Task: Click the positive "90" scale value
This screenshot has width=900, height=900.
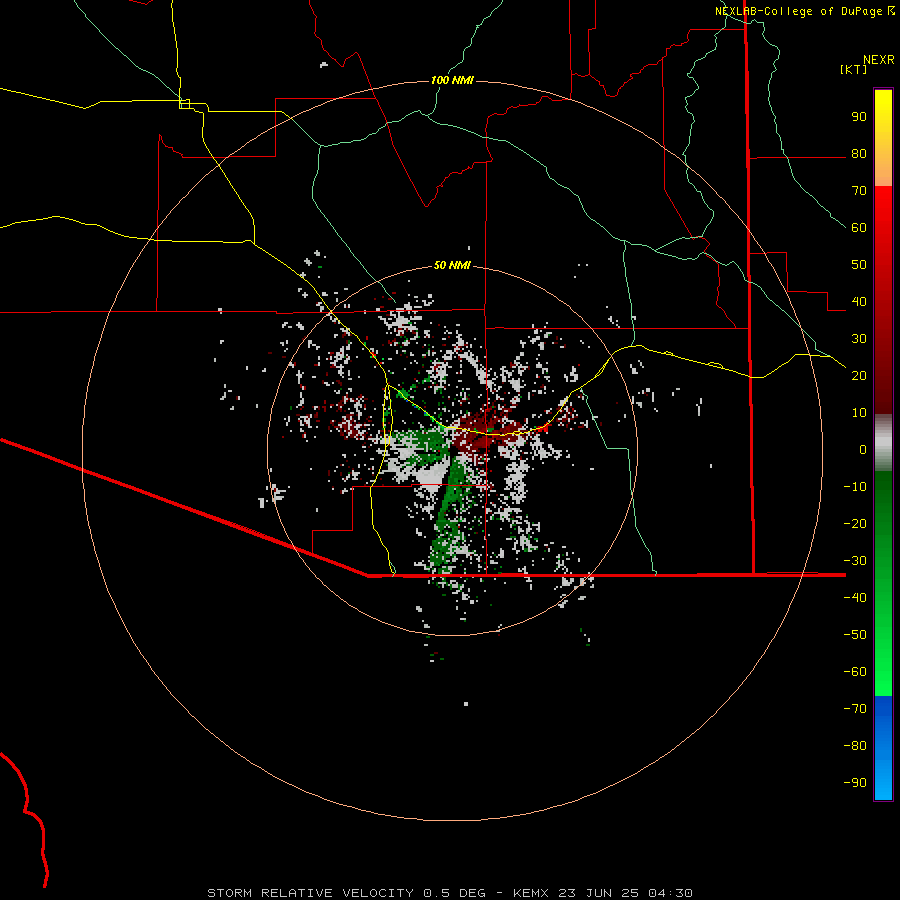Action: click(859, 117)
